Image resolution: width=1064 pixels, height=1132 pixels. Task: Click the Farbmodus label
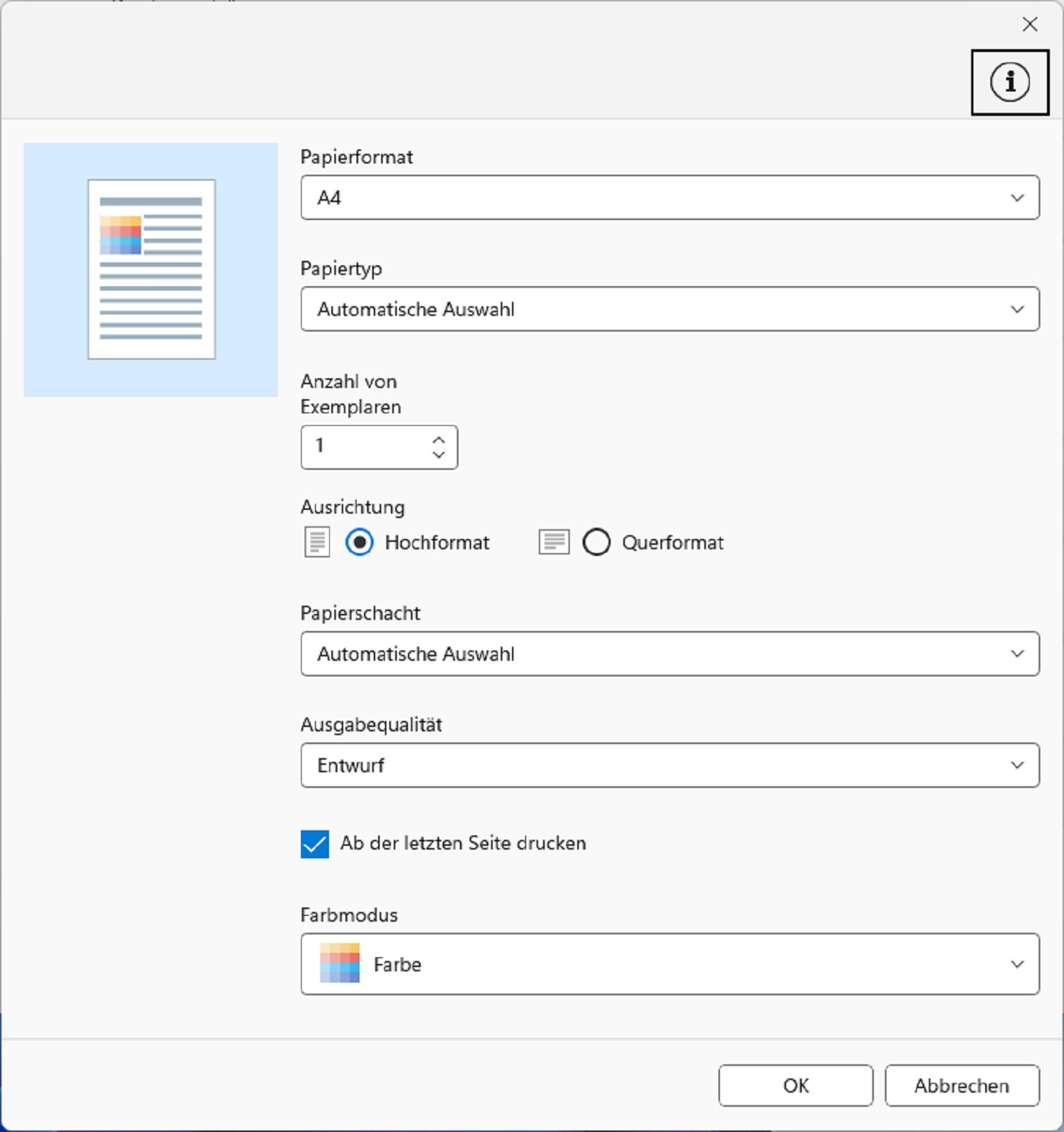pos(349,915)
